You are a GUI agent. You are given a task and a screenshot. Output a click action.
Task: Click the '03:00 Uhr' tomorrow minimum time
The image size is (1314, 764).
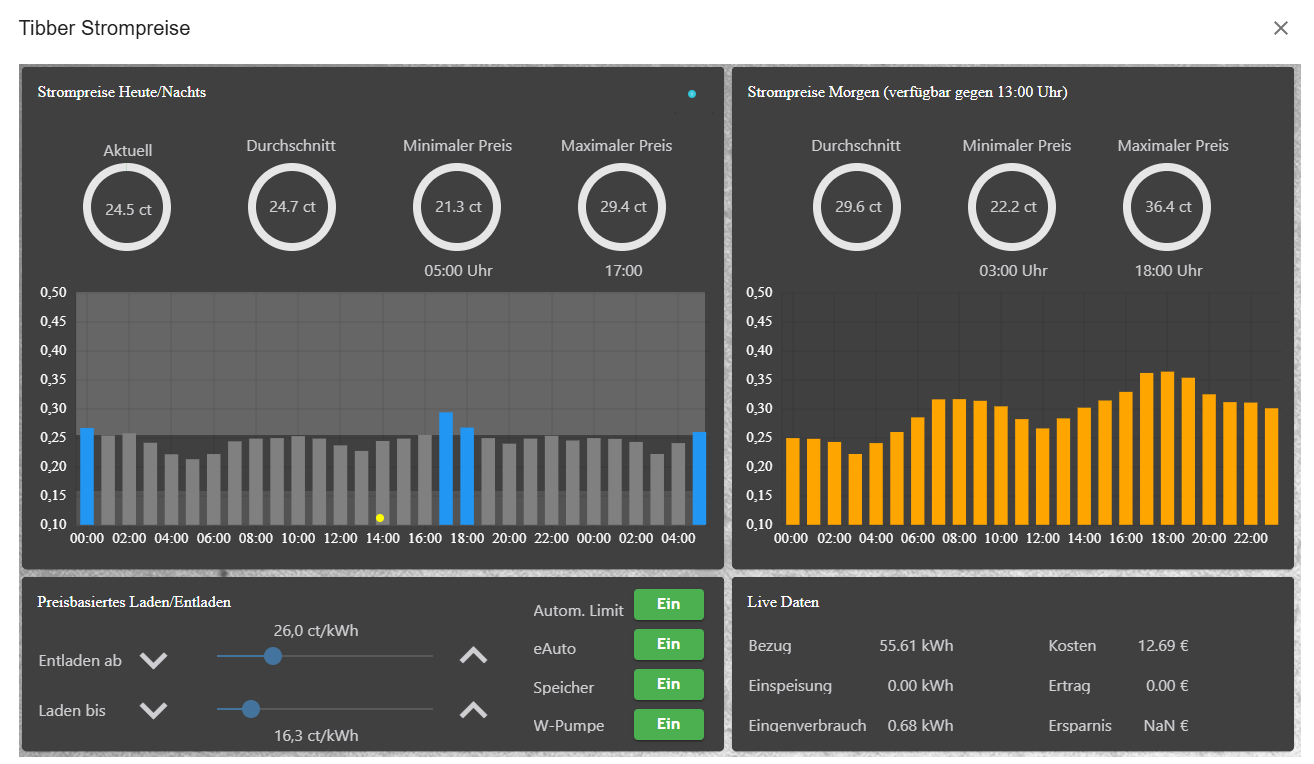point(1012,271)
